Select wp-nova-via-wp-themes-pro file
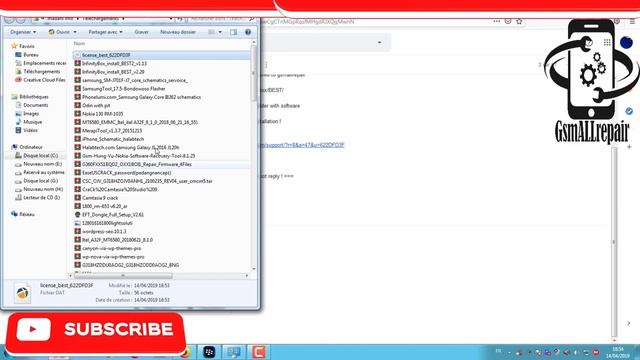This screenshot has width=640, height=360. [x=113, y=257]
